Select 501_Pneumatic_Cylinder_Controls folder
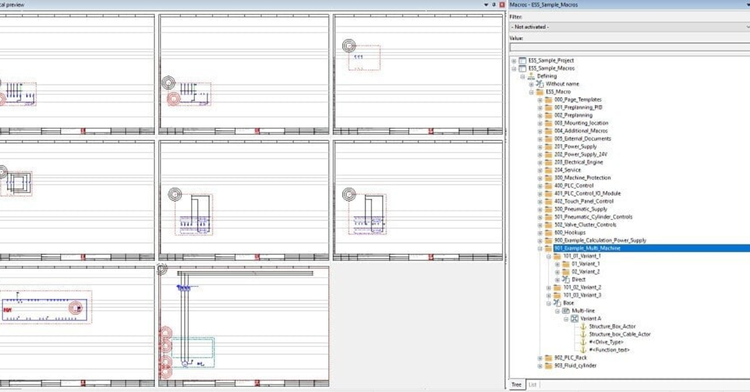Viewport: 750px width, 392px height. 593,217
